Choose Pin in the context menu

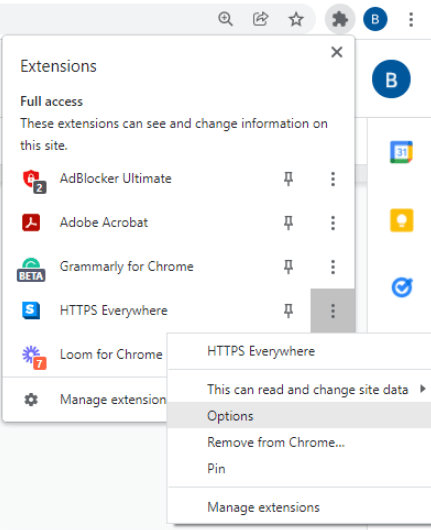click(300, 468)
